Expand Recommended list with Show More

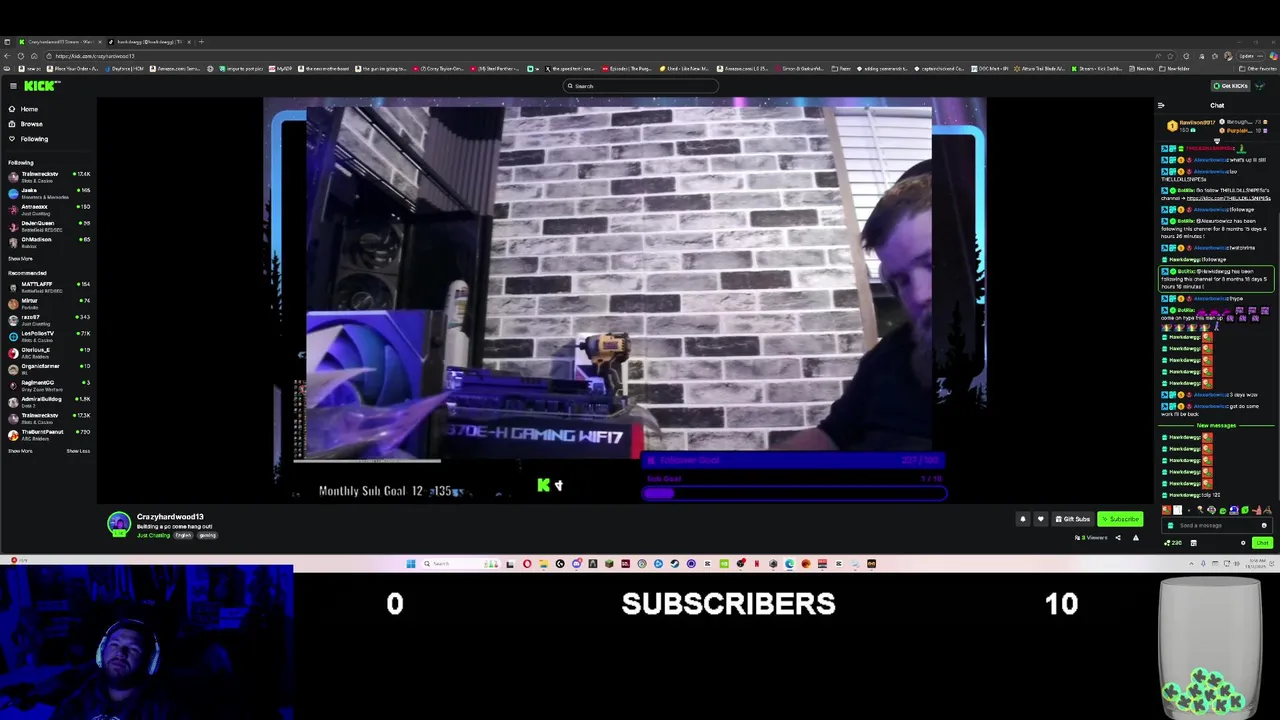click(20, 451)
